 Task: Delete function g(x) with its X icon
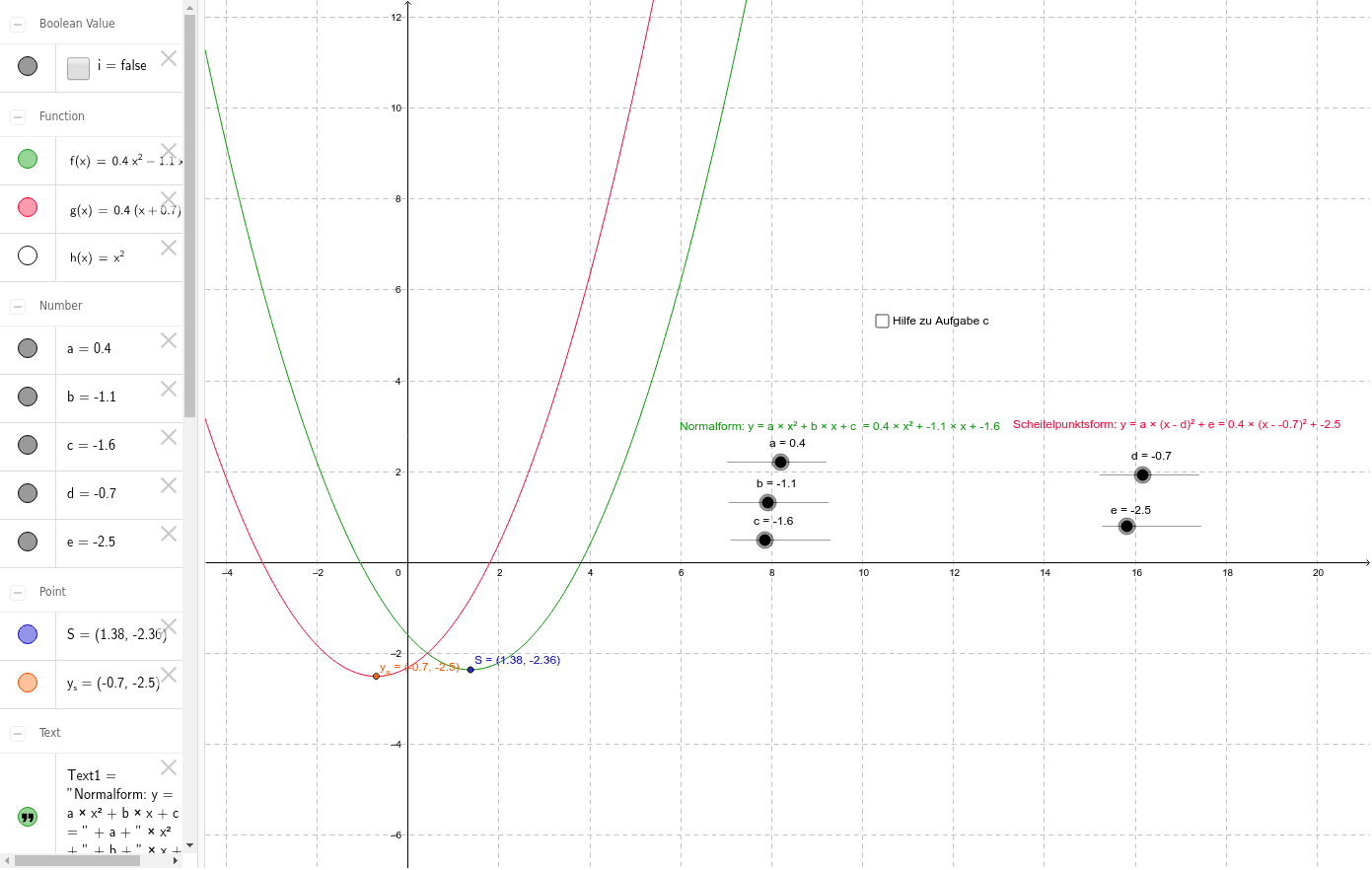click(x=169, y=199)
